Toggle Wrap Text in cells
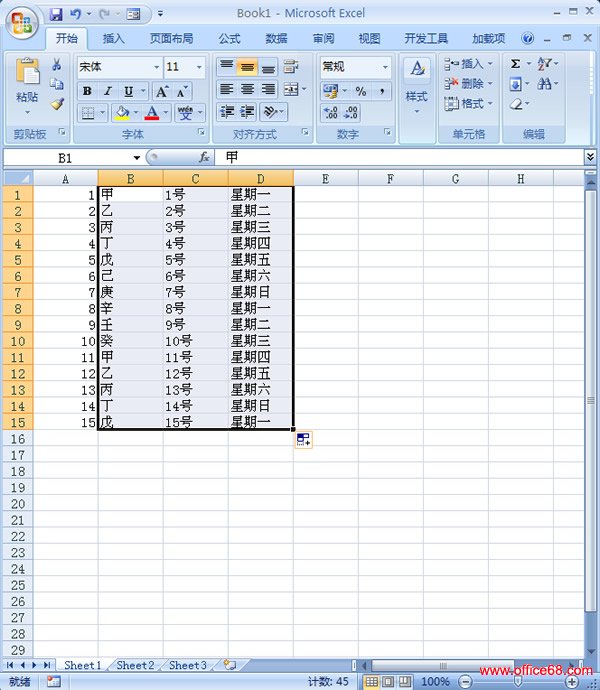The image size is (600, 690). (291, 67)
